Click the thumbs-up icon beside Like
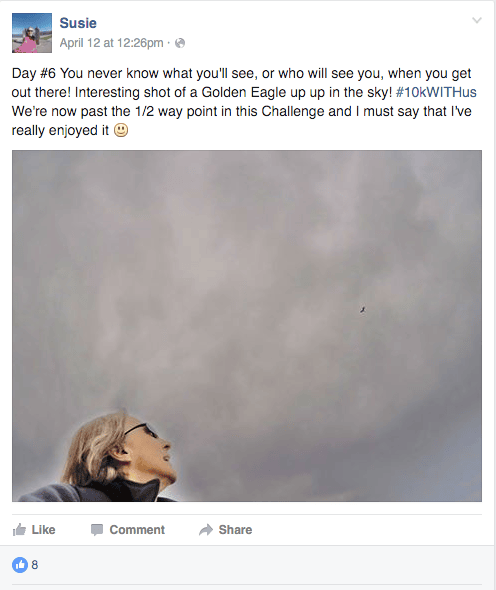The width and height of the screenshot is (496, 590). tap(19, 529)
